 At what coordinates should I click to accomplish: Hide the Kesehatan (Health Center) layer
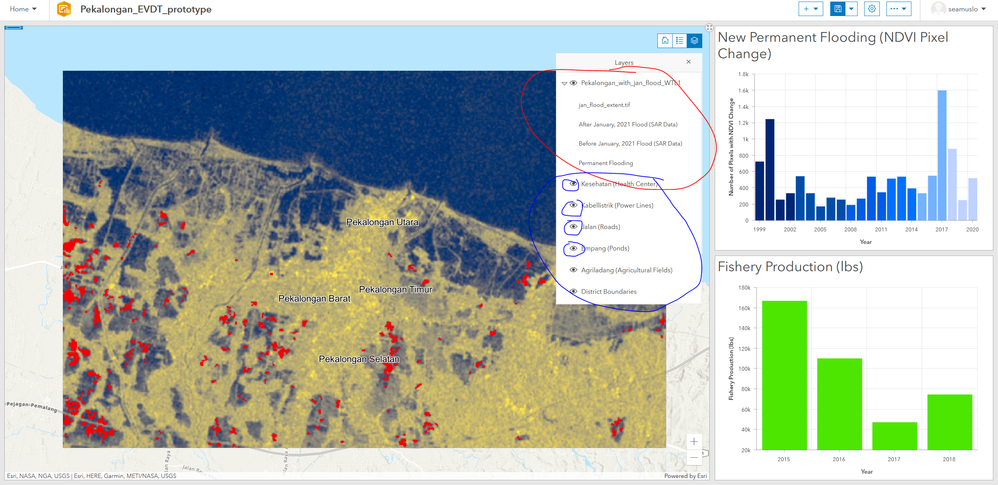pyautogui.click(x=573, y=184)
